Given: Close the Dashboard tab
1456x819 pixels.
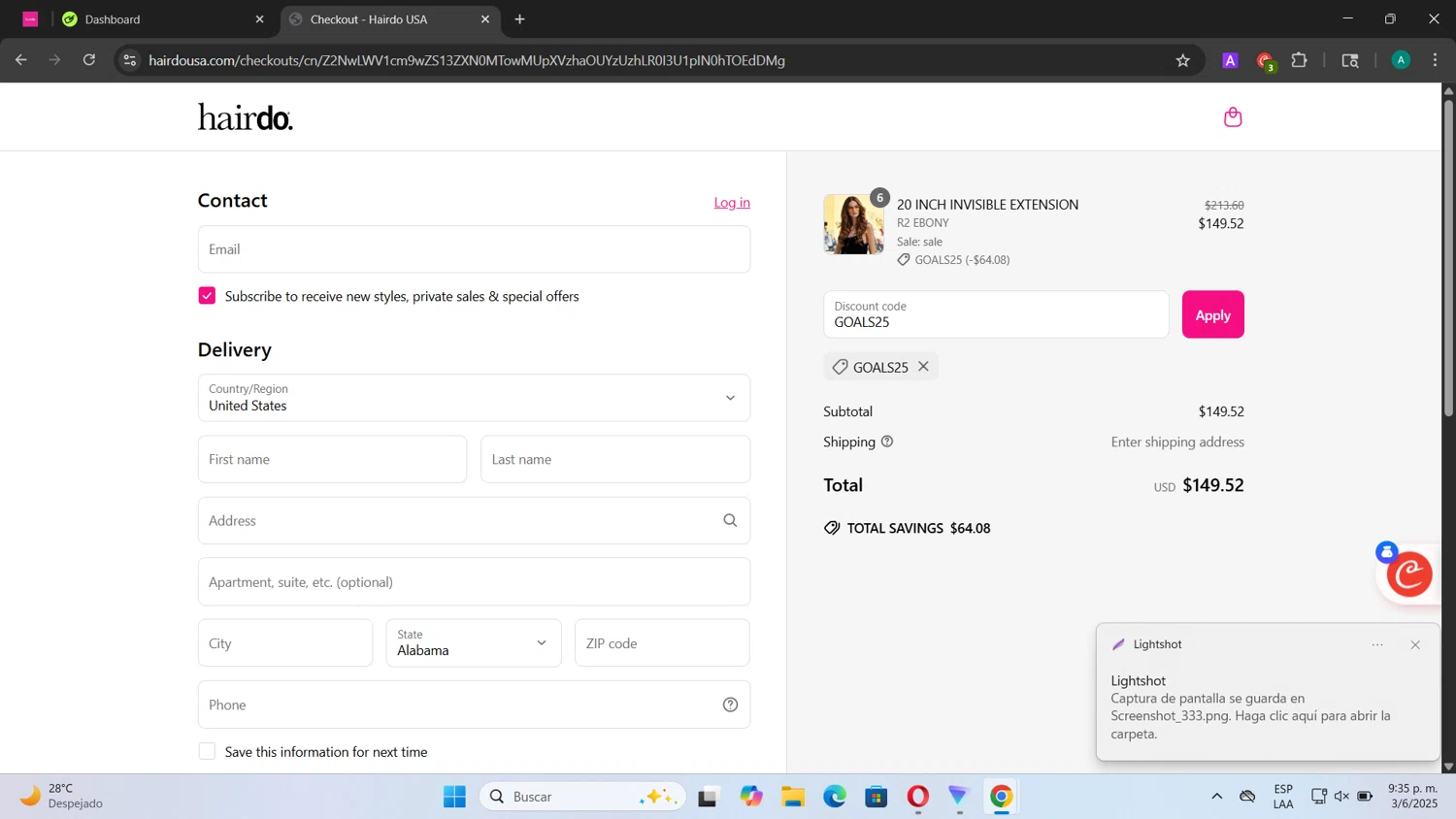Looking at the screenshot, I should pyautogui.click(x=259, y=19).
